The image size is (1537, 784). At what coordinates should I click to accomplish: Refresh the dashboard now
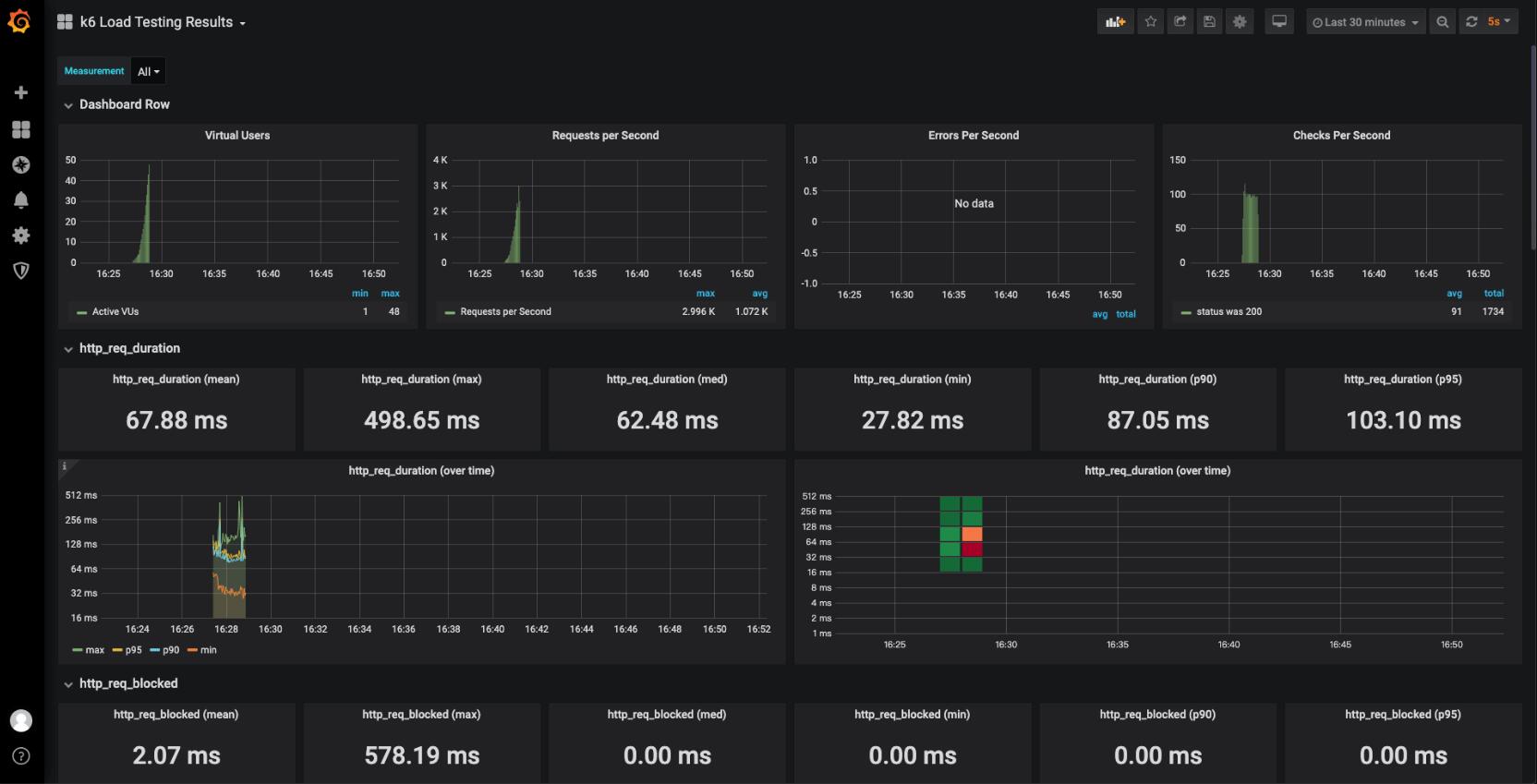point(1471,22)
